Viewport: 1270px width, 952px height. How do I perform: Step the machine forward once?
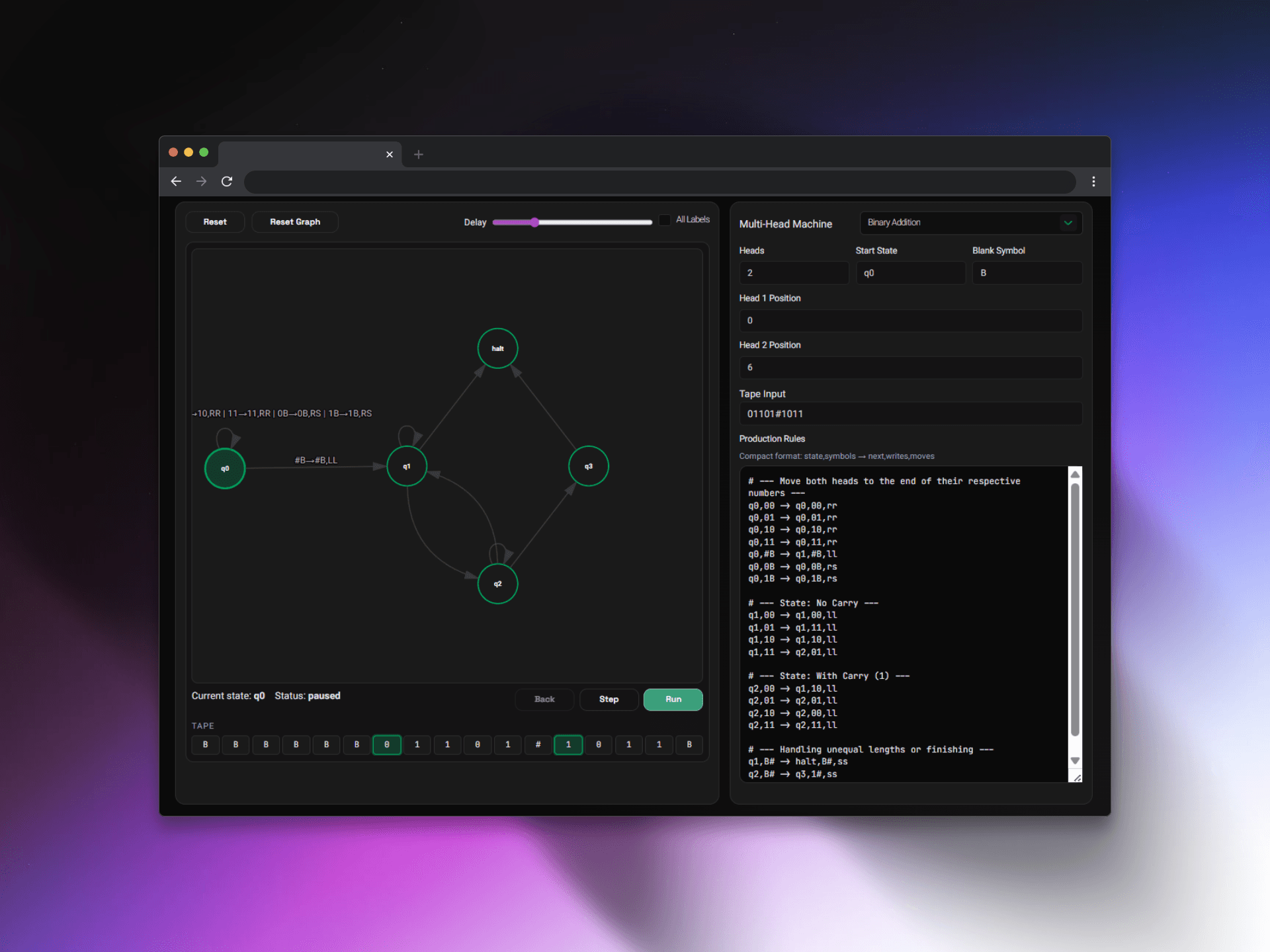click(609, 699)
